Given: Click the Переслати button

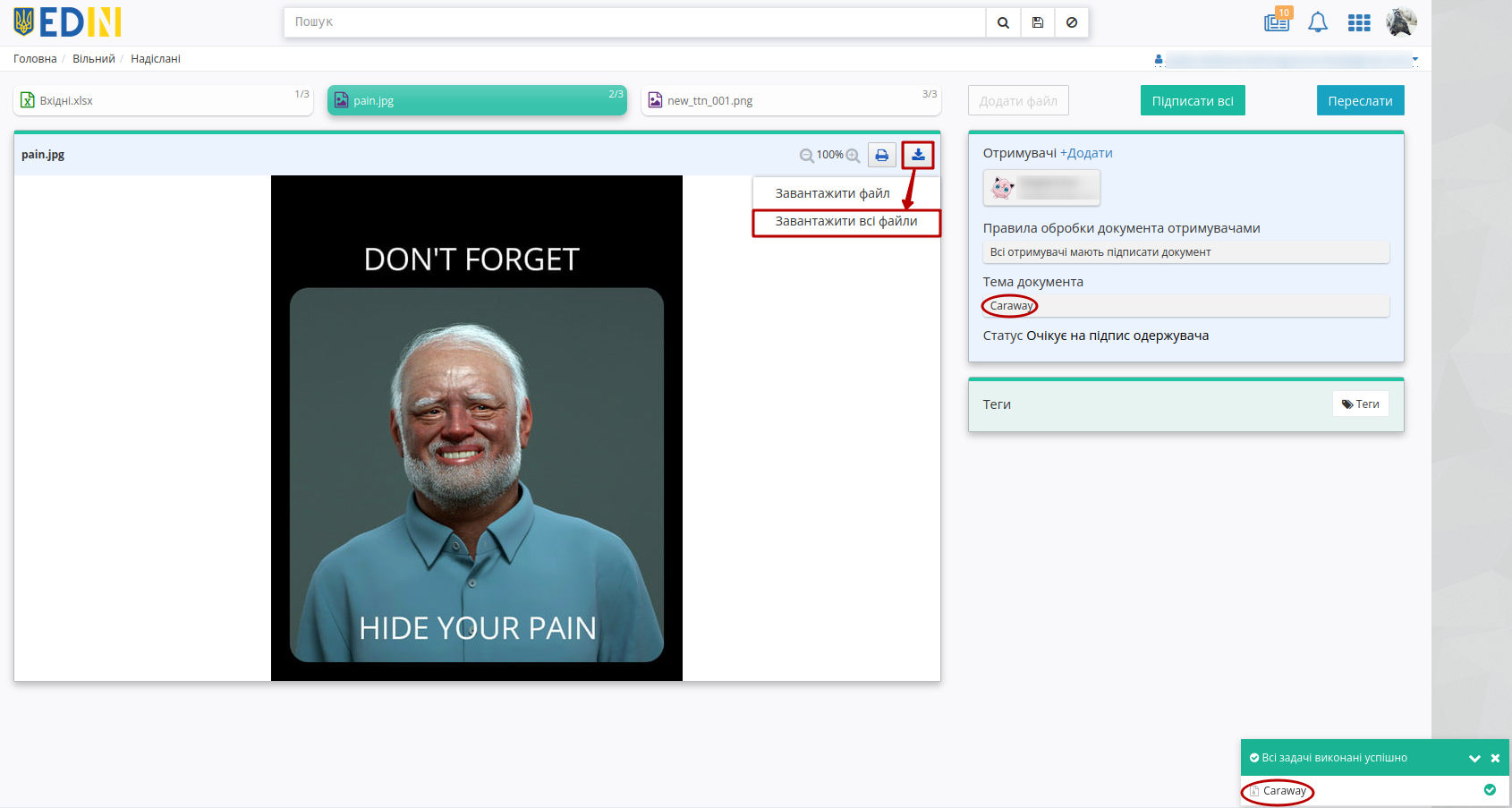Looking at the screenshot, I should (x=1360, y=101).
